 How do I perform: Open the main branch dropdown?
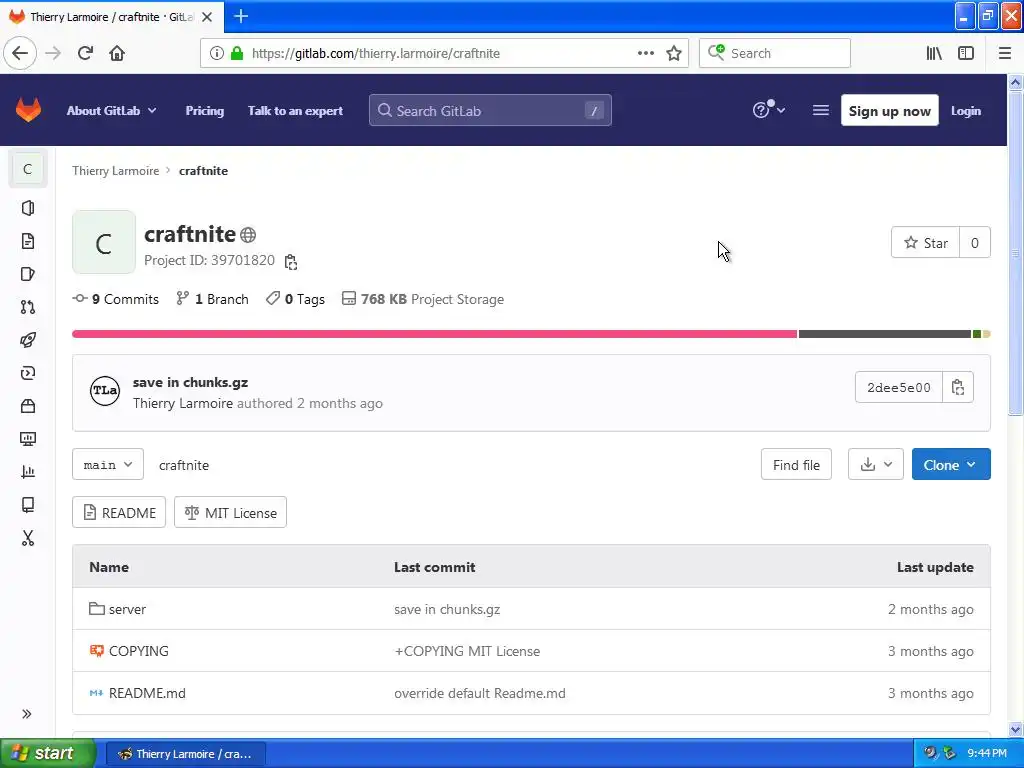tap(108, 464)
